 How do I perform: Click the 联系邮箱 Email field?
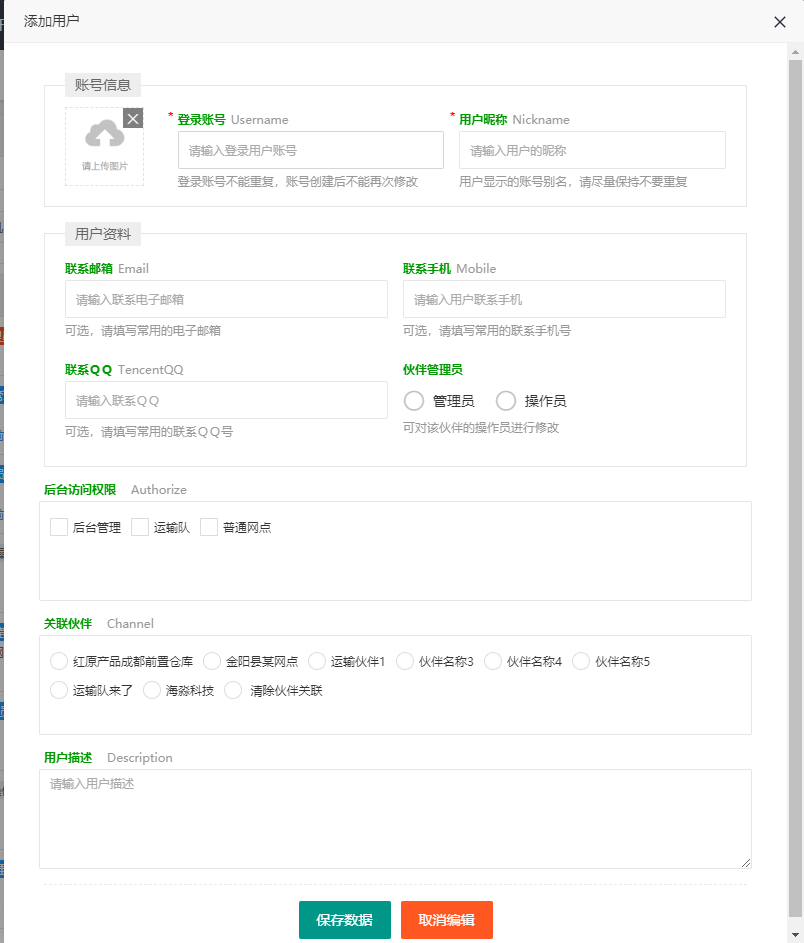[226, 299]
